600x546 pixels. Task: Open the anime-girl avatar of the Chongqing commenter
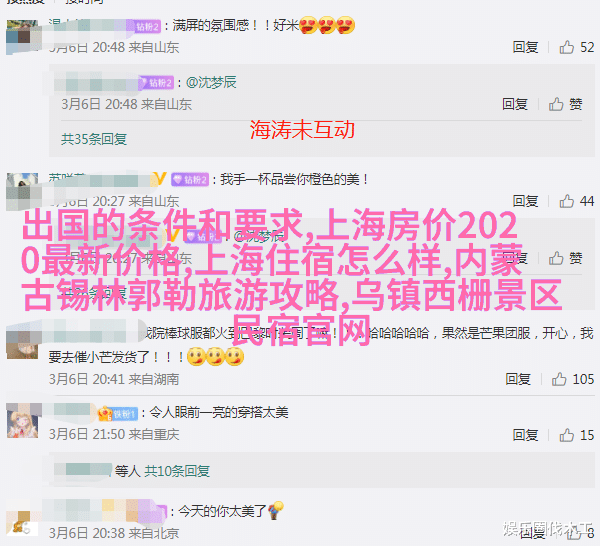[x=22, y=420]
